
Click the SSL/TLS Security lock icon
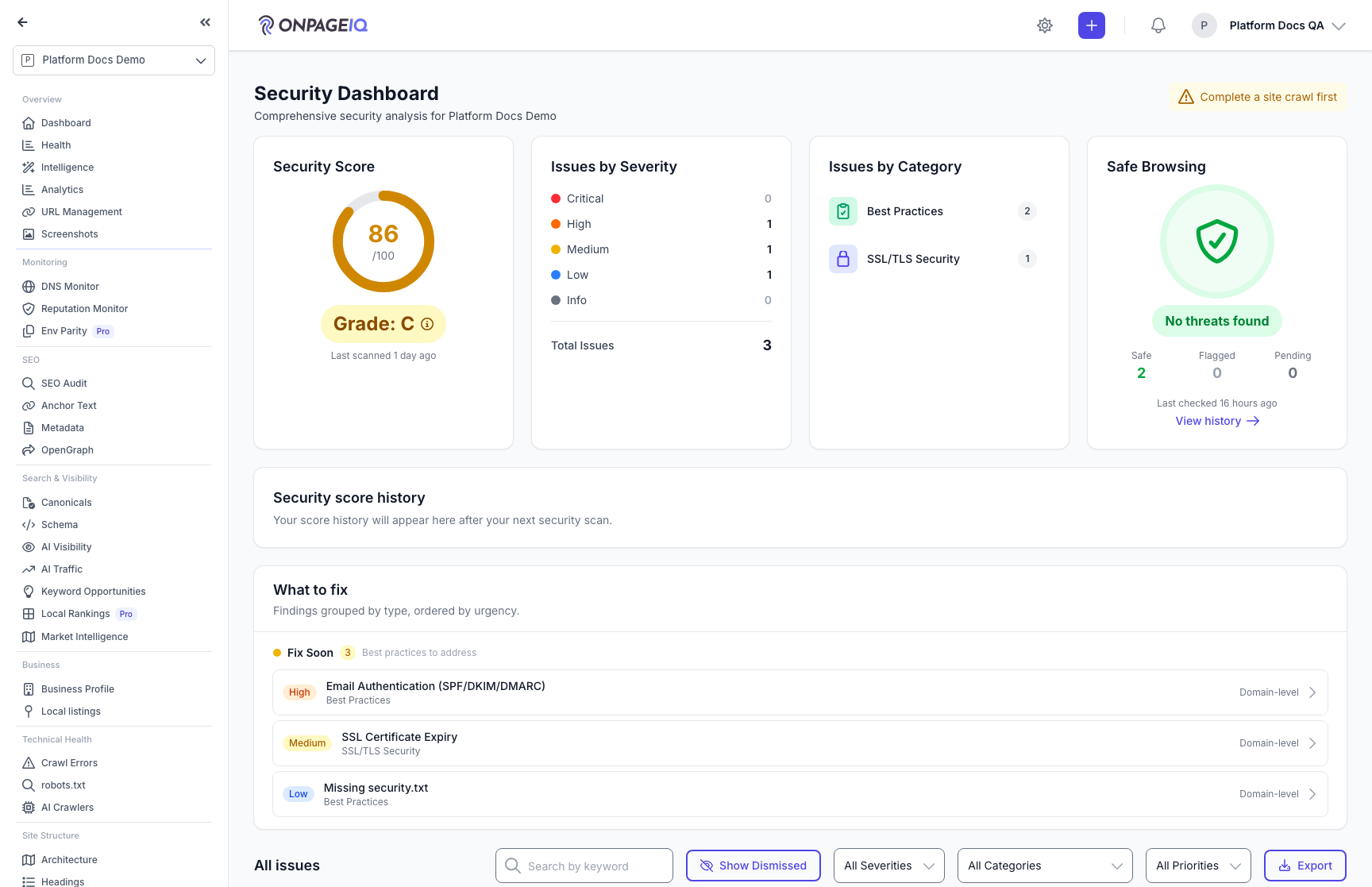843,259
